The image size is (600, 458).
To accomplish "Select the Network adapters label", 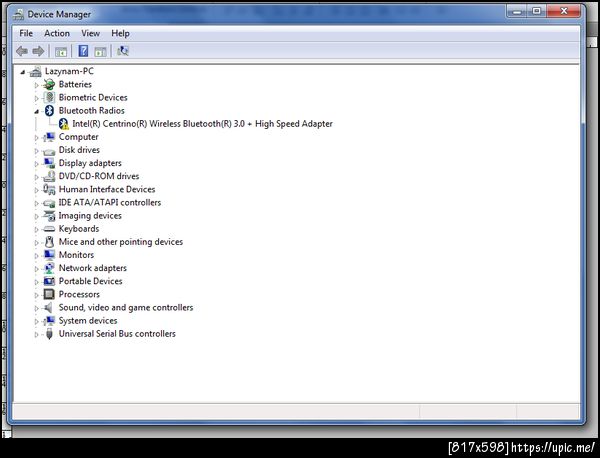I will click(93, 268).
